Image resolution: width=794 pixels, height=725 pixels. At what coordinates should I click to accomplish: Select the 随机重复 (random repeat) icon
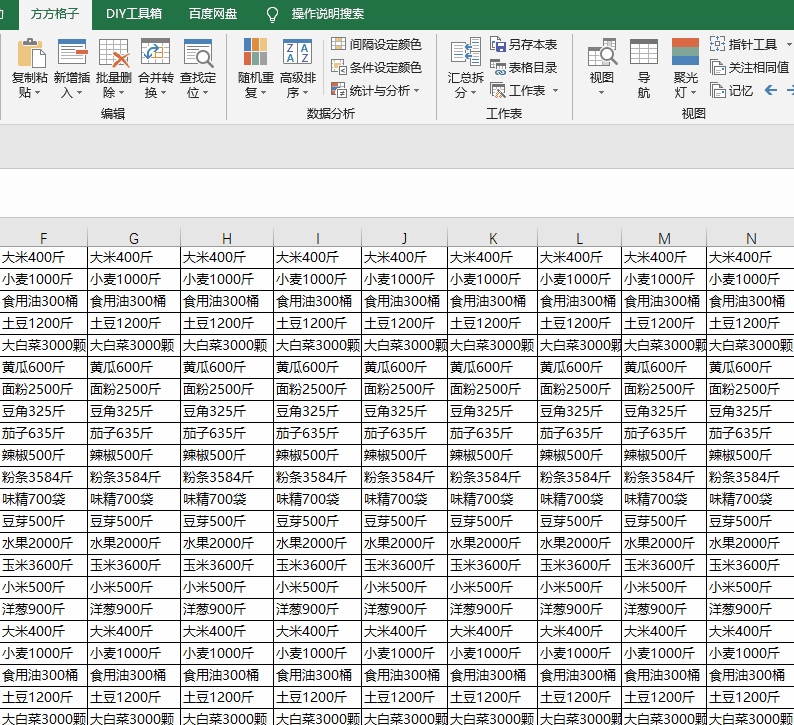(255, 54)
